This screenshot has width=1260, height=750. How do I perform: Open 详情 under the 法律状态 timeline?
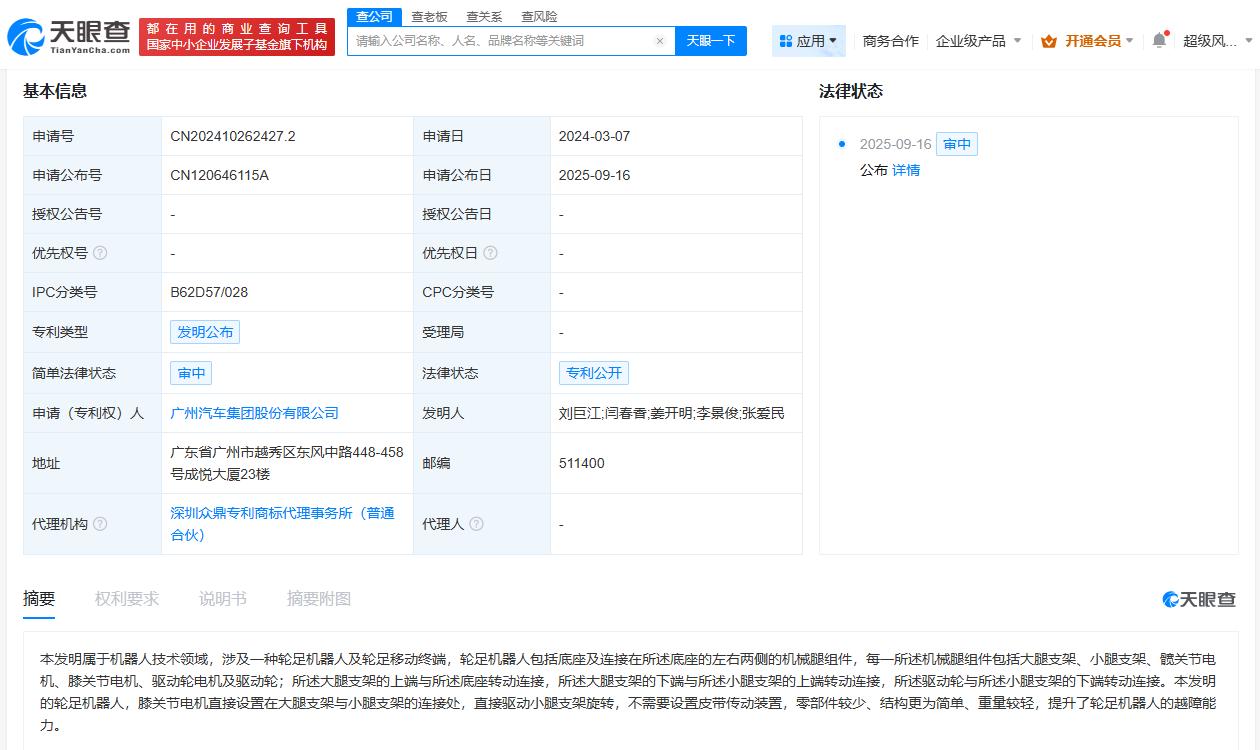click(x=905, y=170)
